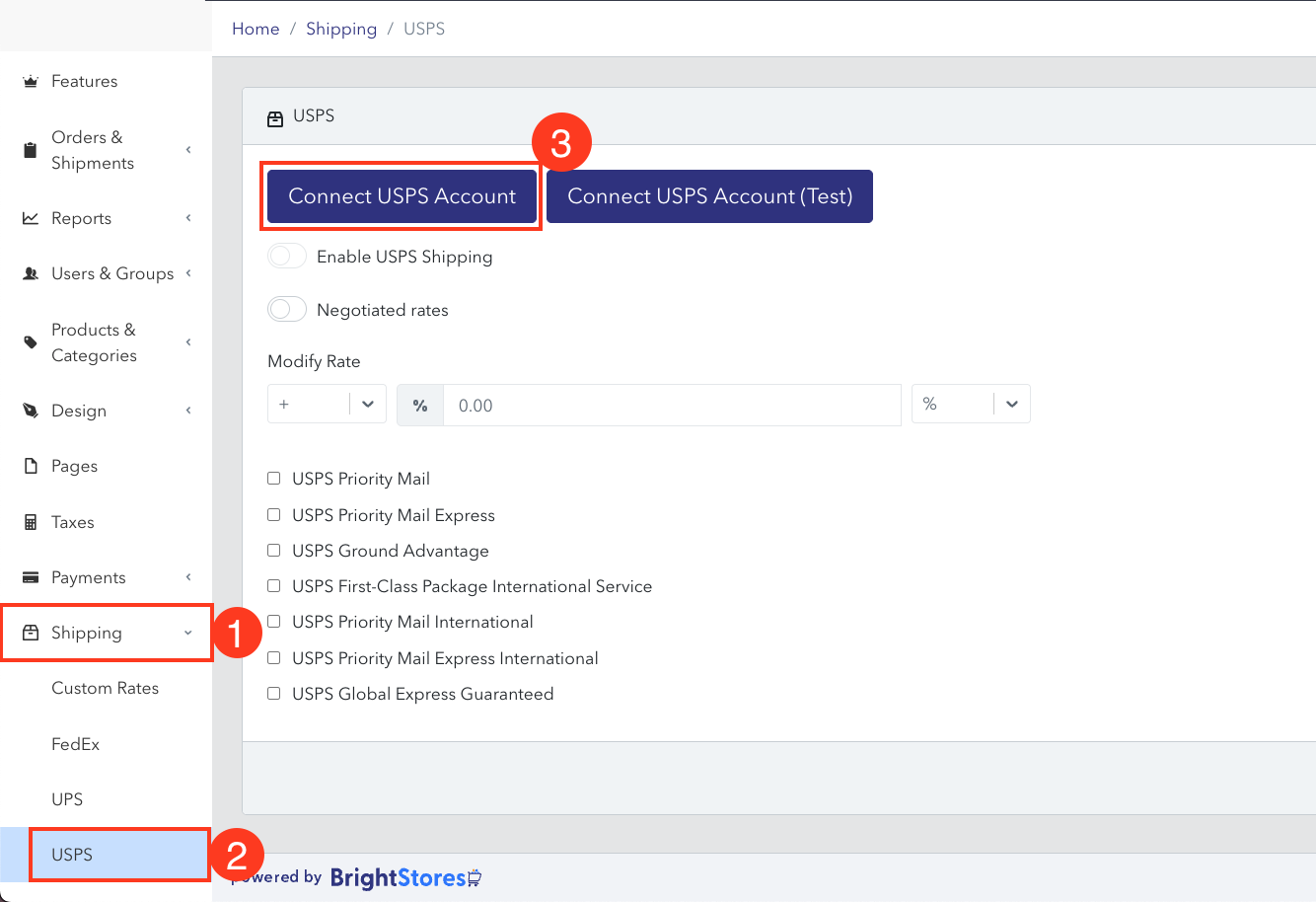Select Custom Rates under Shipping

[106, 689]
